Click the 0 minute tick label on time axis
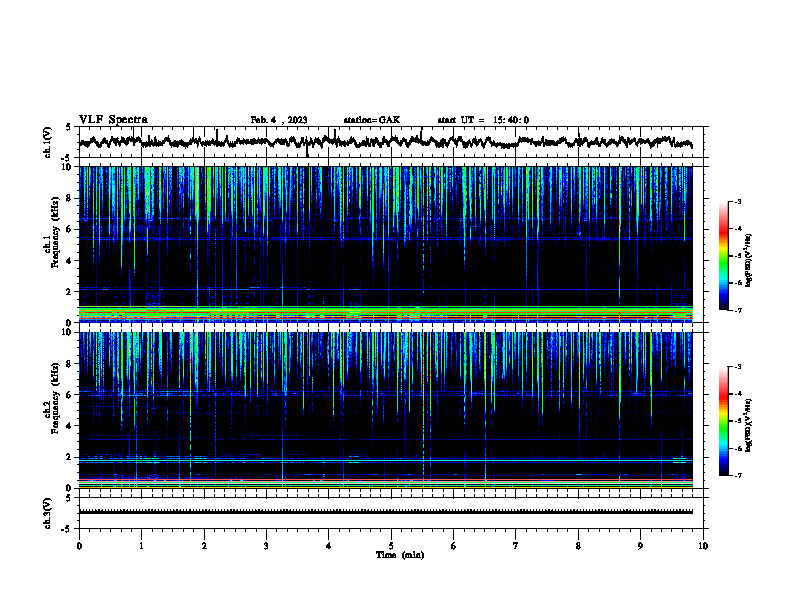 click(x=79, y=546)
